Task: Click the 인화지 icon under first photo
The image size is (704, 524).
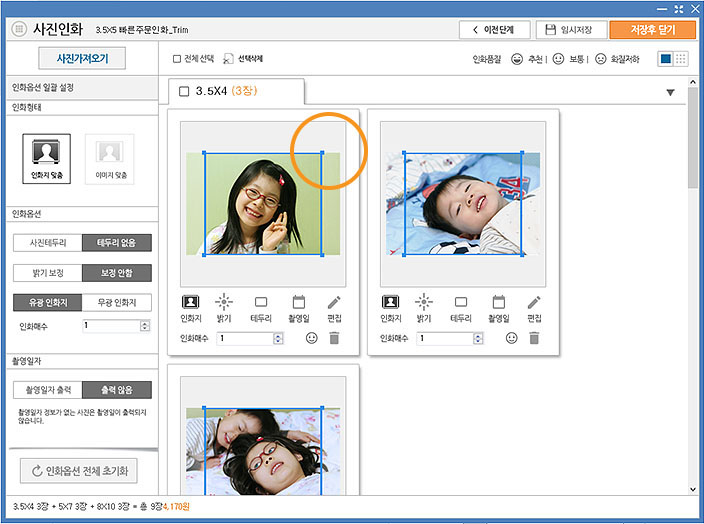Action: tap(191, 302)
